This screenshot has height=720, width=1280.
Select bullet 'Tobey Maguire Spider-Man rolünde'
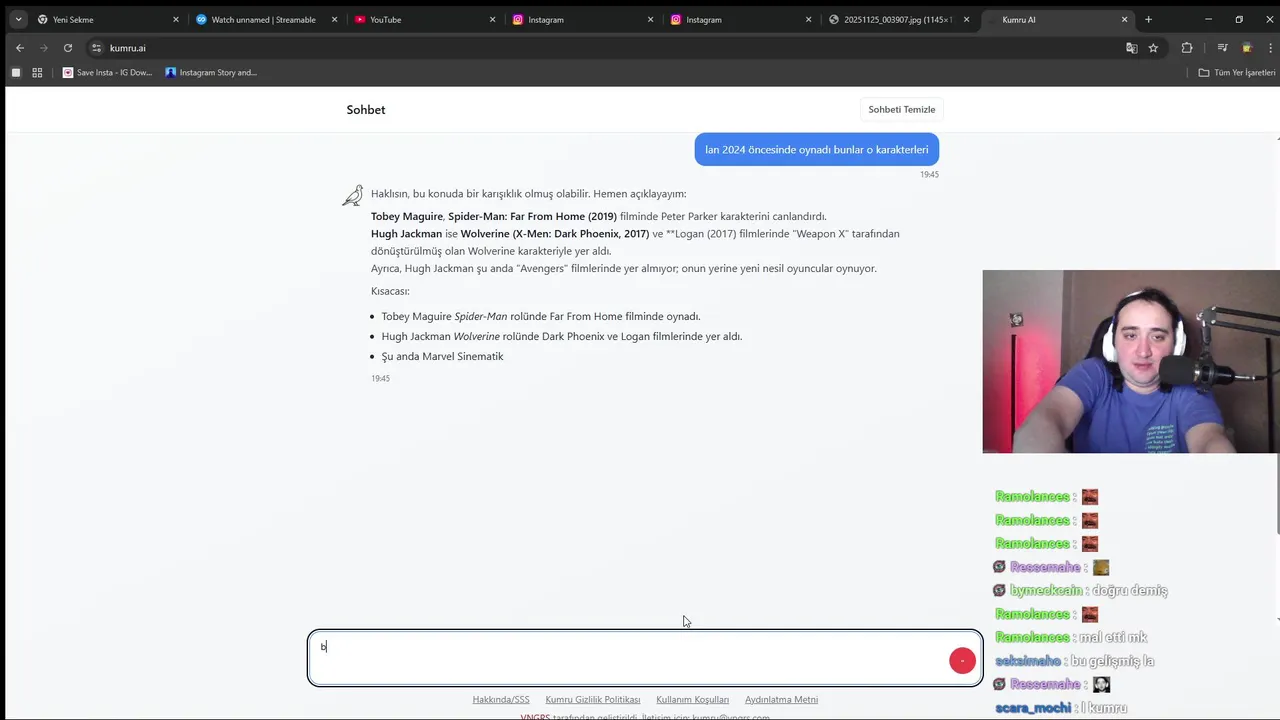click(541, 316)
